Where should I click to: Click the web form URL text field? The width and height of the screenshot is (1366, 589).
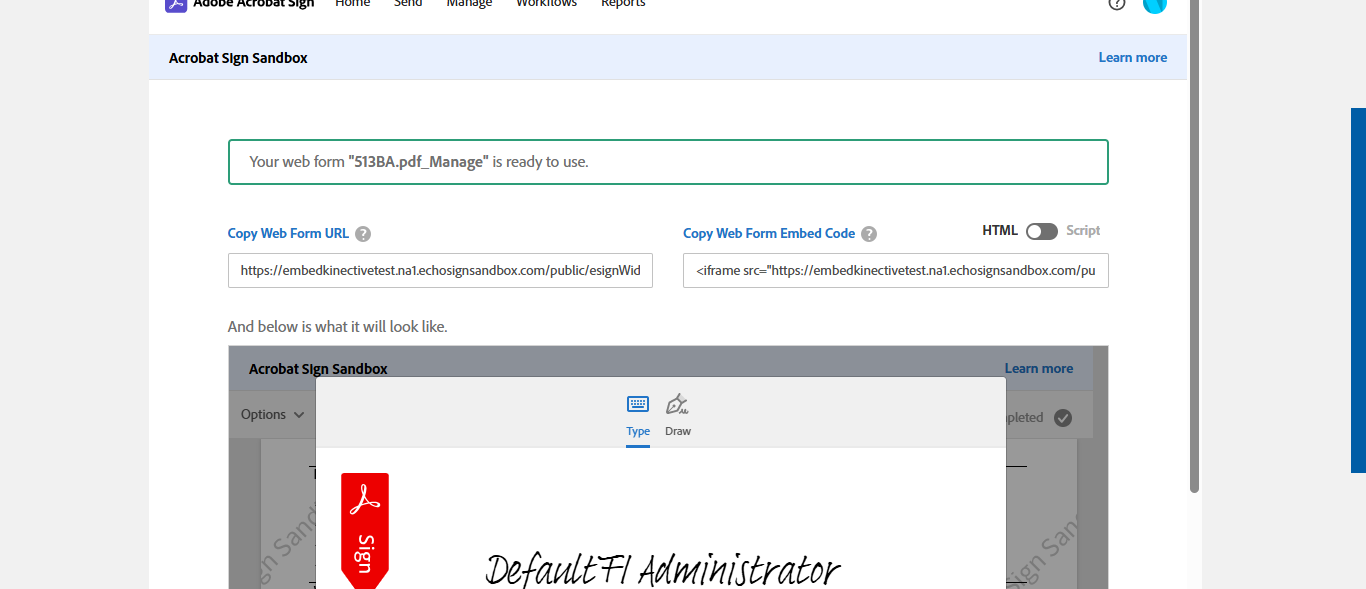pos(440,270)
